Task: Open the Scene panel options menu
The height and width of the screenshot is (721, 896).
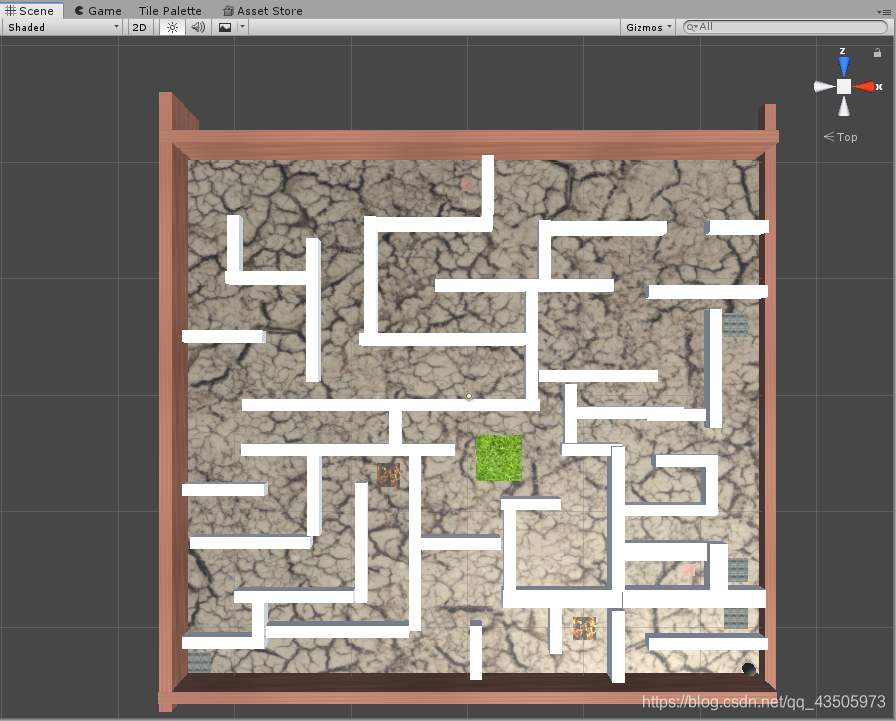Action: coord(883,11)
